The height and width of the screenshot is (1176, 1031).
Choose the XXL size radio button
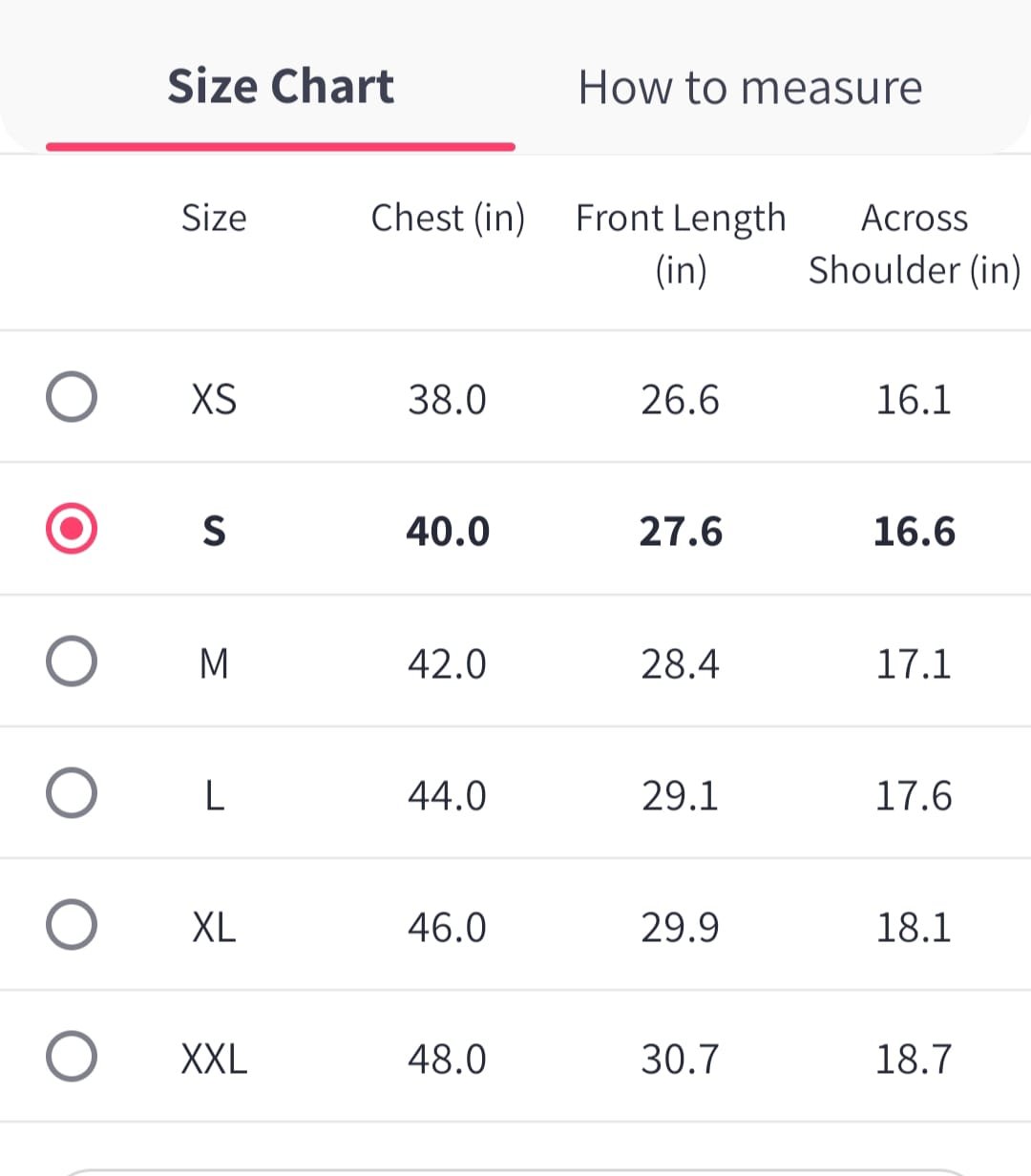[72, 1056]
